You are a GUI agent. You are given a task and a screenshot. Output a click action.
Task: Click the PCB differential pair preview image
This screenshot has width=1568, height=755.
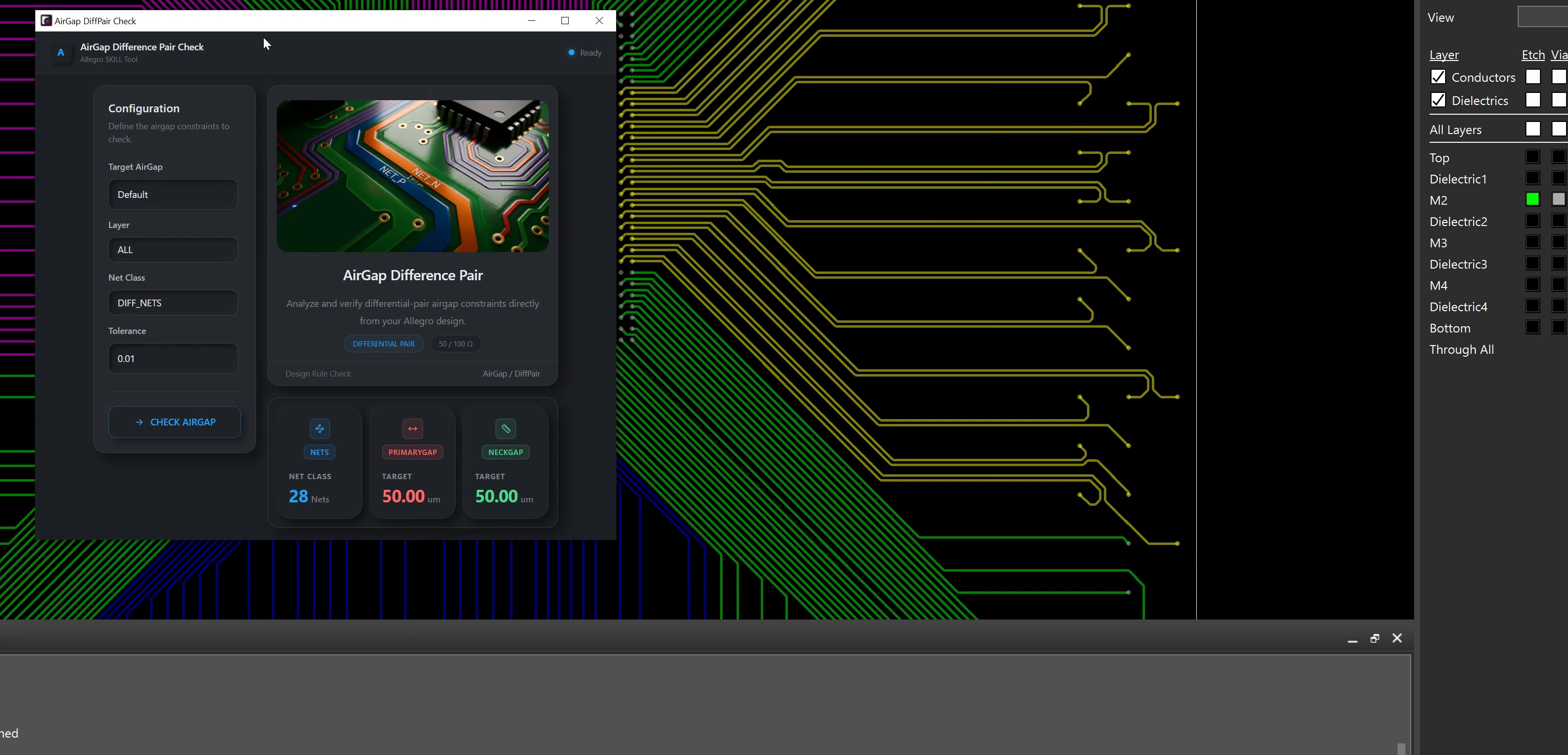pos(413,176)
